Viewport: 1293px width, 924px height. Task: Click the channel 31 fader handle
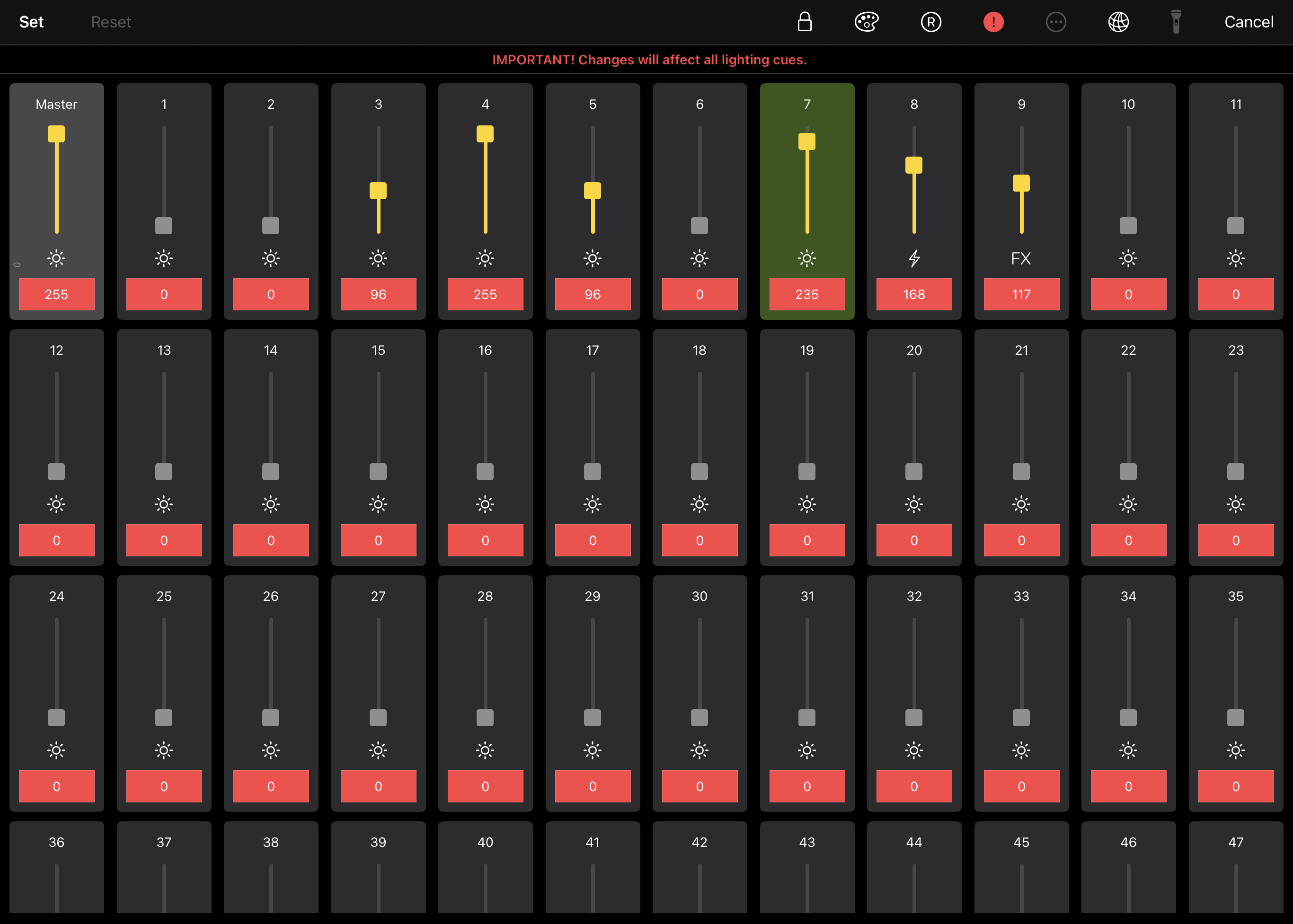pyautogui.click(x=806, y=717)
